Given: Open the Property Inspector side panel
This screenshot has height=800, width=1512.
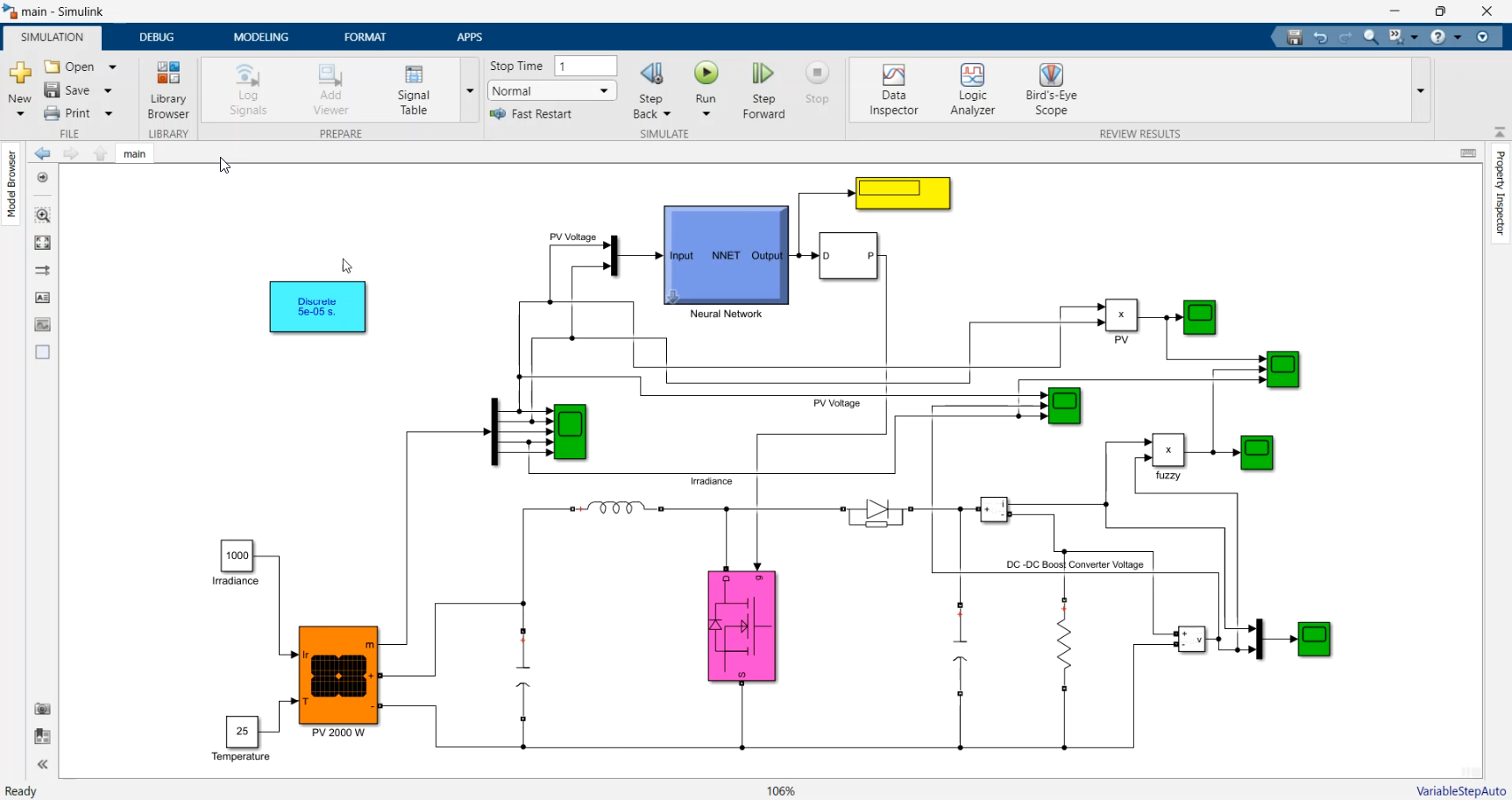Looking at the screenshot, I should pyautogui.click(x=1500, y=193).
